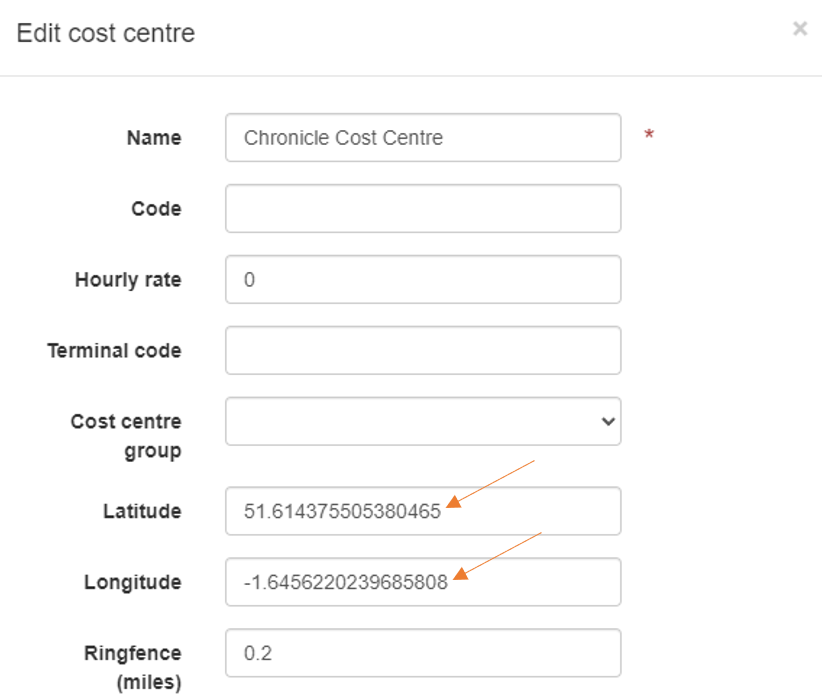
Task: Select the Hourly rate input box
Action: tap(423, 280)
